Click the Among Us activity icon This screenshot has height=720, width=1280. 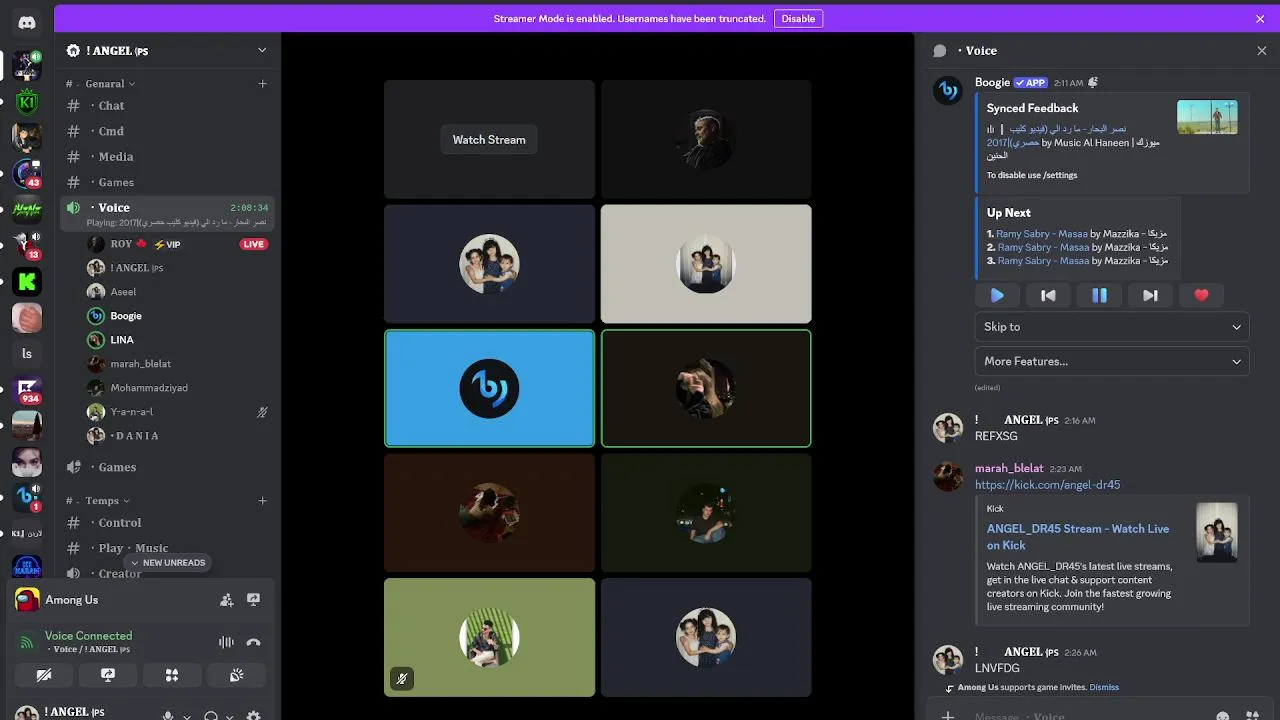(27, 600)
